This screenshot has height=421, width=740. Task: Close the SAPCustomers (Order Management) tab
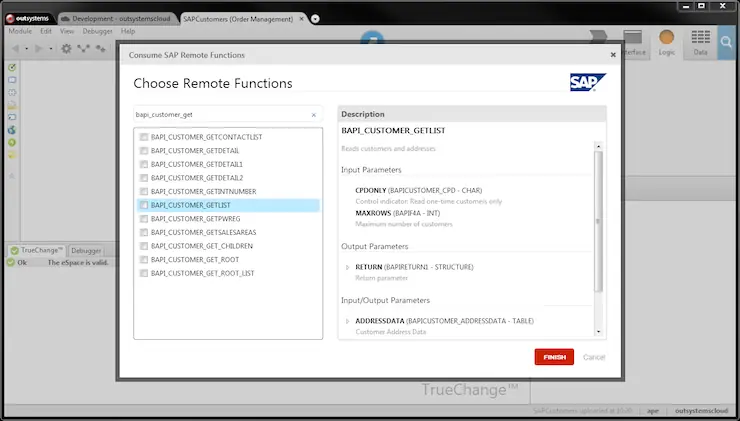(x=302, y=19)
